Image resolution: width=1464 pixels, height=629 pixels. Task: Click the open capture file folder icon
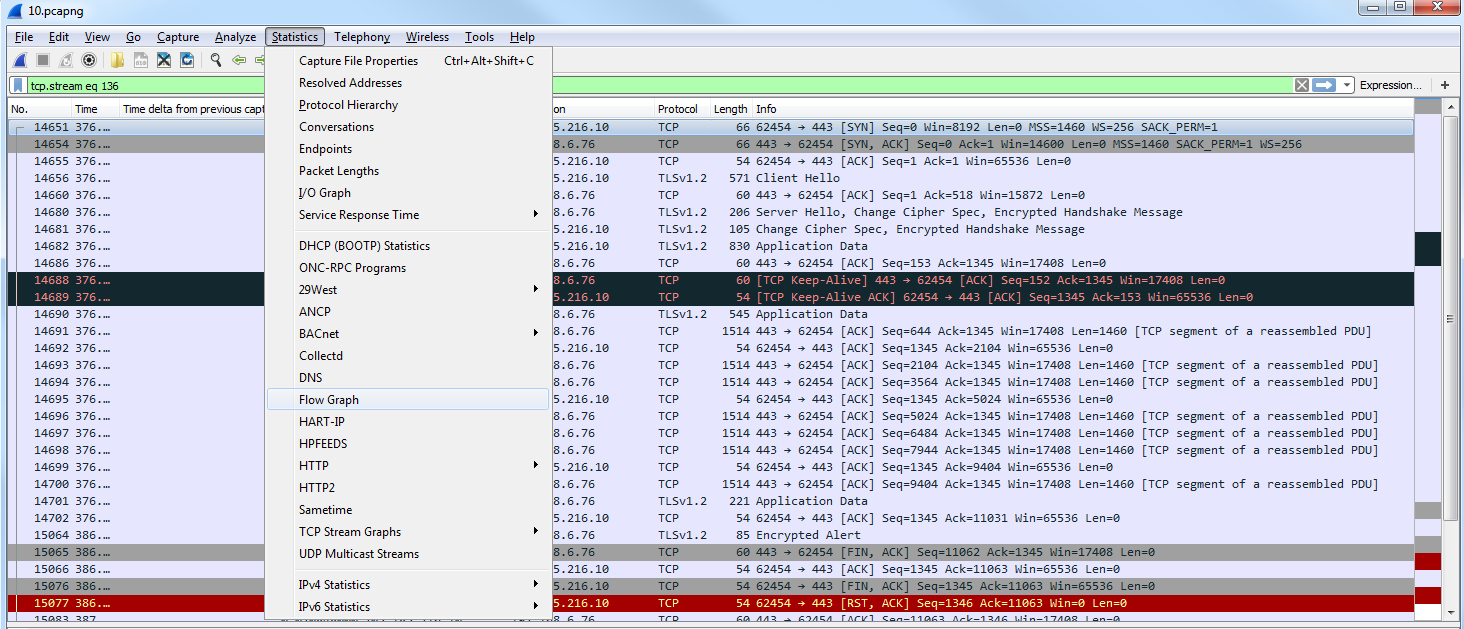(x=117, y=61)
